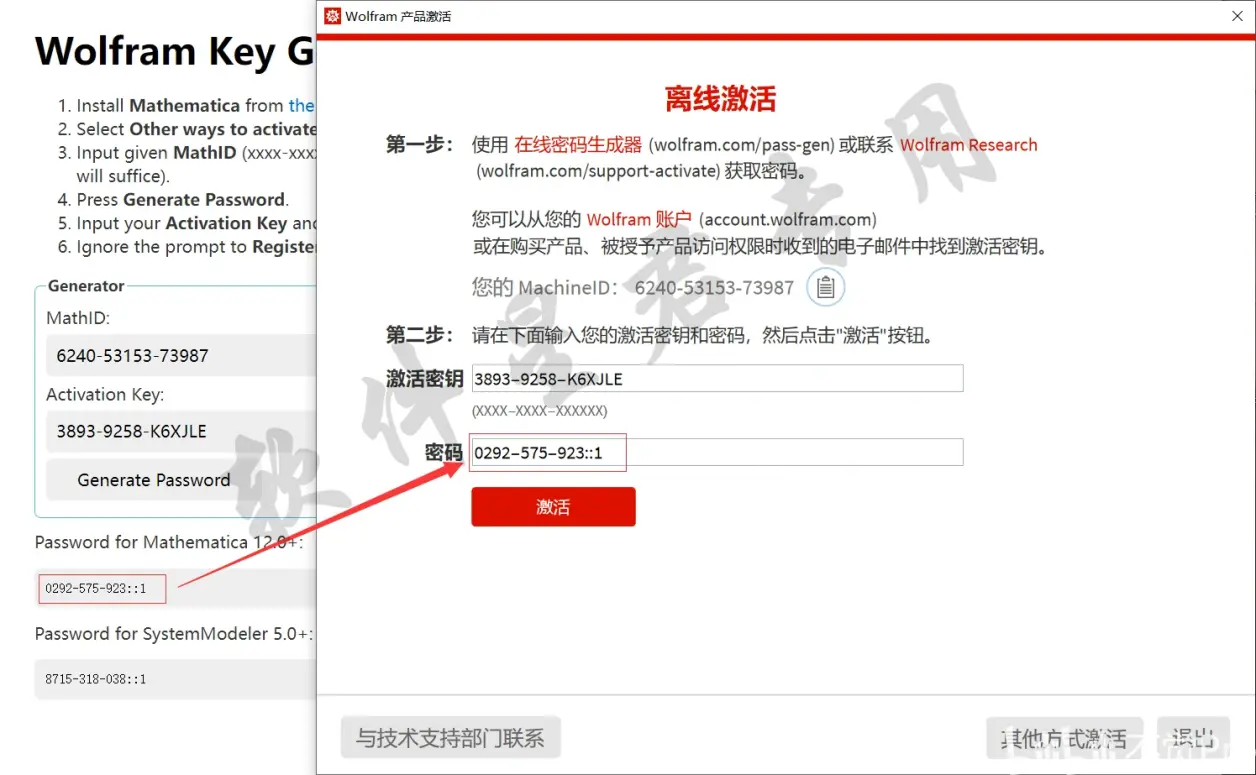Open Wolfram Research link
Screen dimensions: 1256x775
[968, 145]
